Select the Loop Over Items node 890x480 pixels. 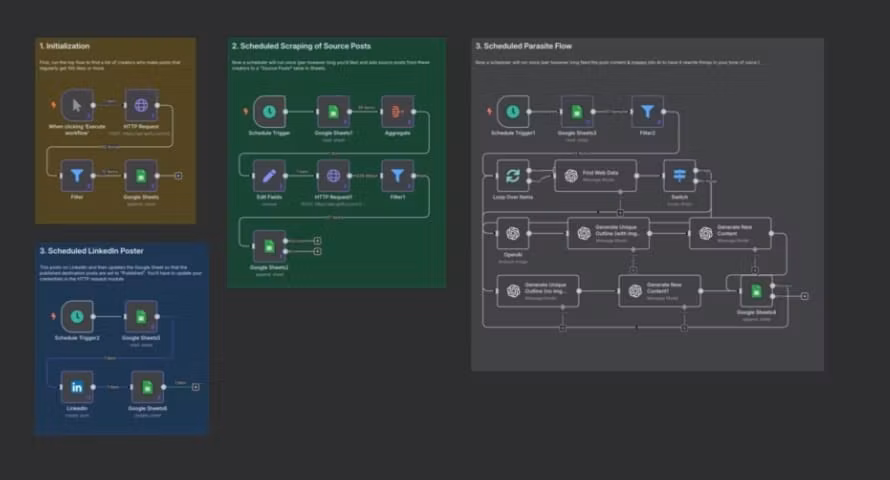click(512, 175)
